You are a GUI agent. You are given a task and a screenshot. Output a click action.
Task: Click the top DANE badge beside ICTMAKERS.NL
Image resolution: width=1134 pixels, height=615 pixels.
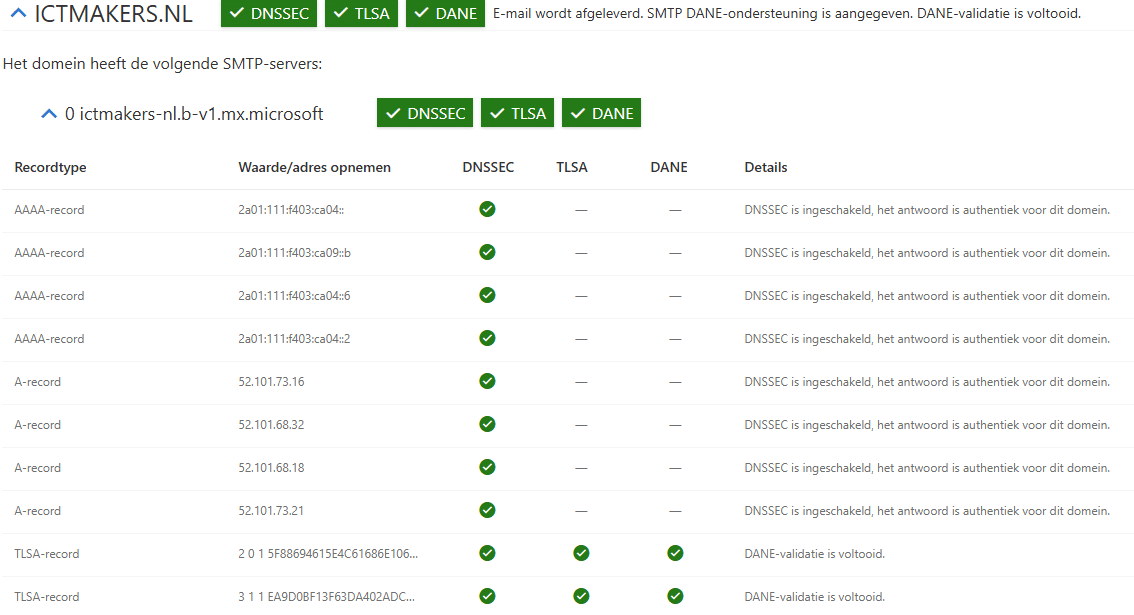446,13
